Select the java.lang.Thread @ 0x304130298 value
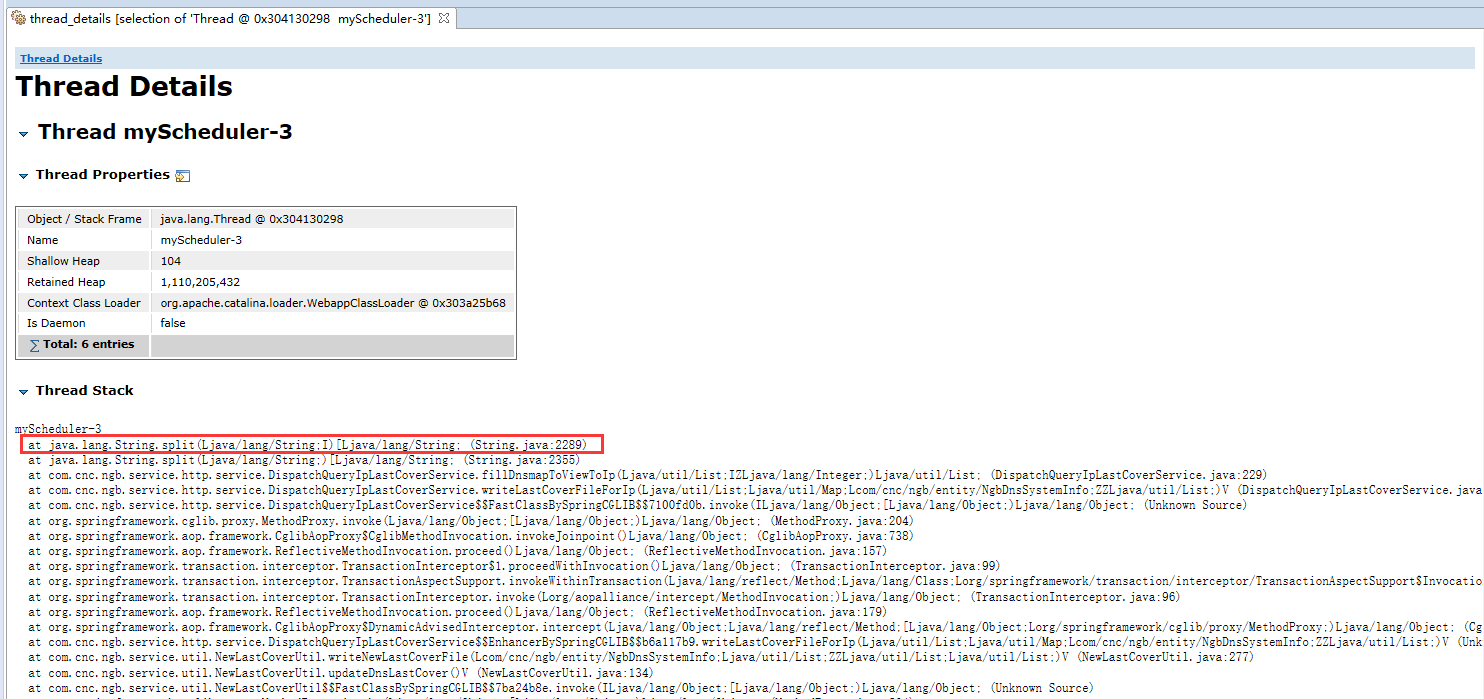The width and height of the screenshot is (1484, 699). [252, 219]
